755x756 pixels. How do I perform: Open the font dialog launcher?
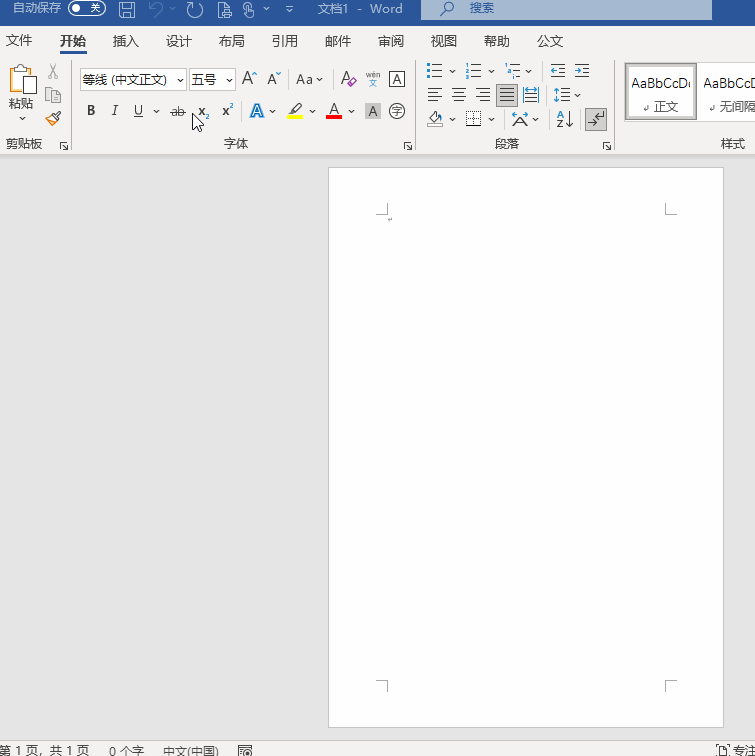click(x=408, y=146)
